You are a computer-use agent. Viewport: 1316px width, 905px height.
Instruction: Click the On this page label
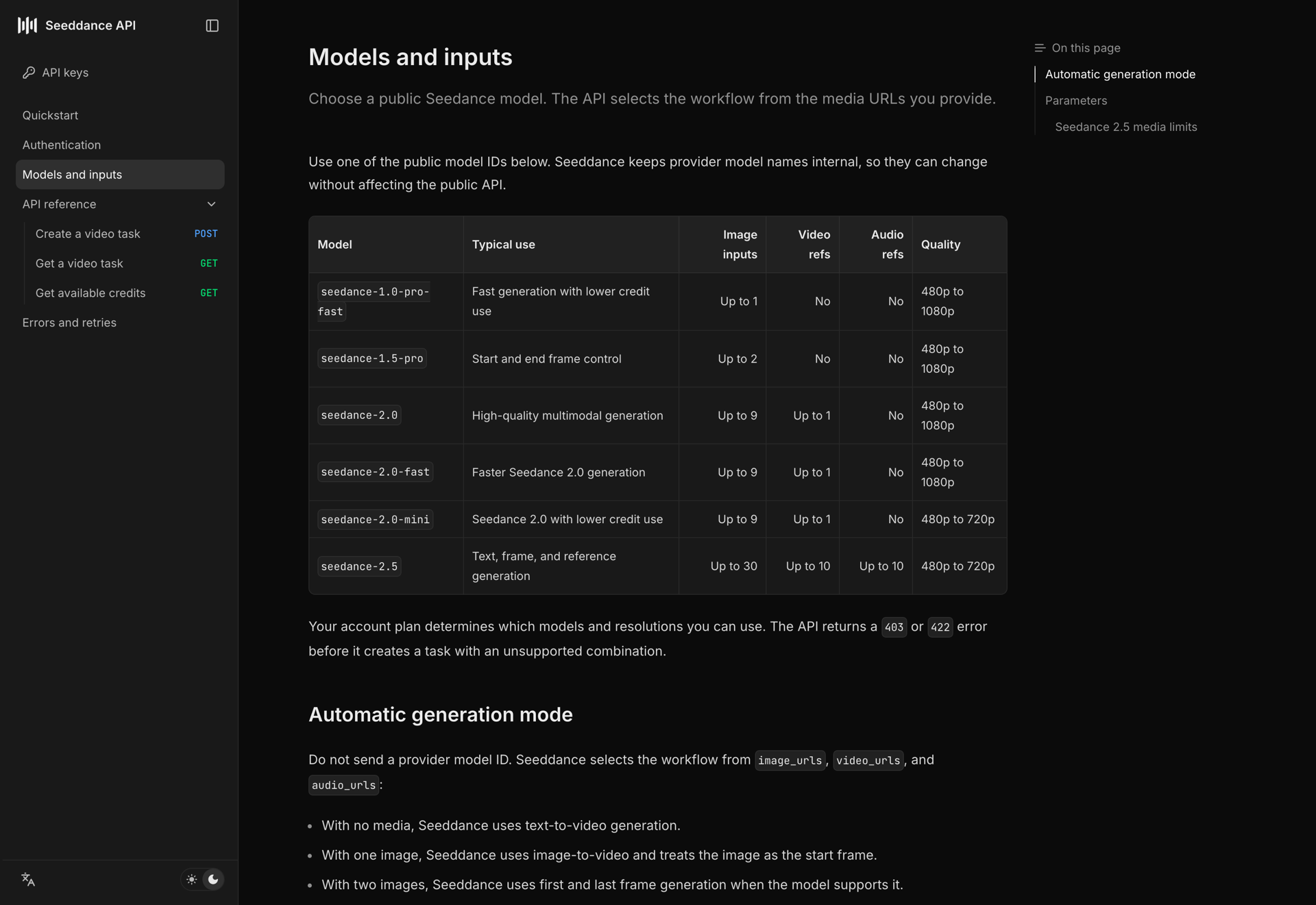coord(1086,48)
